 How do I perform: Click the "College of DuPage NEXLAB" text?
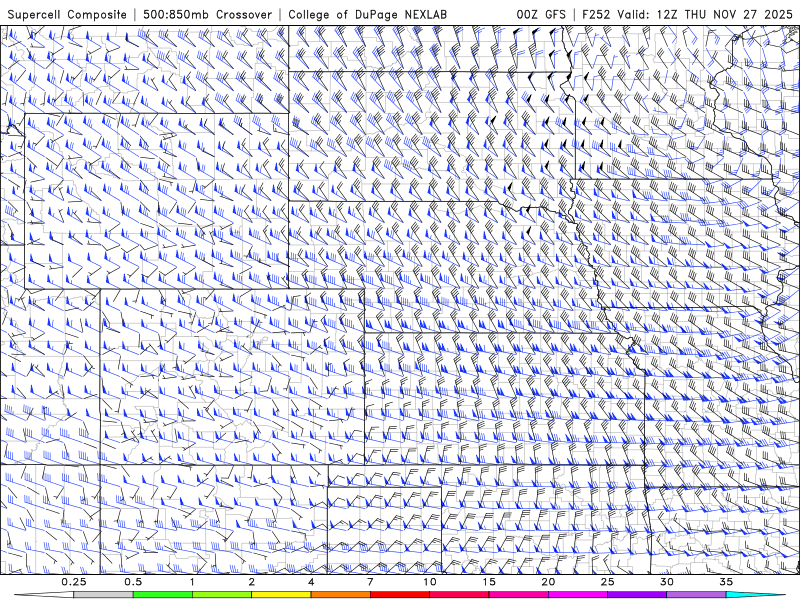(x=367, y=15)
